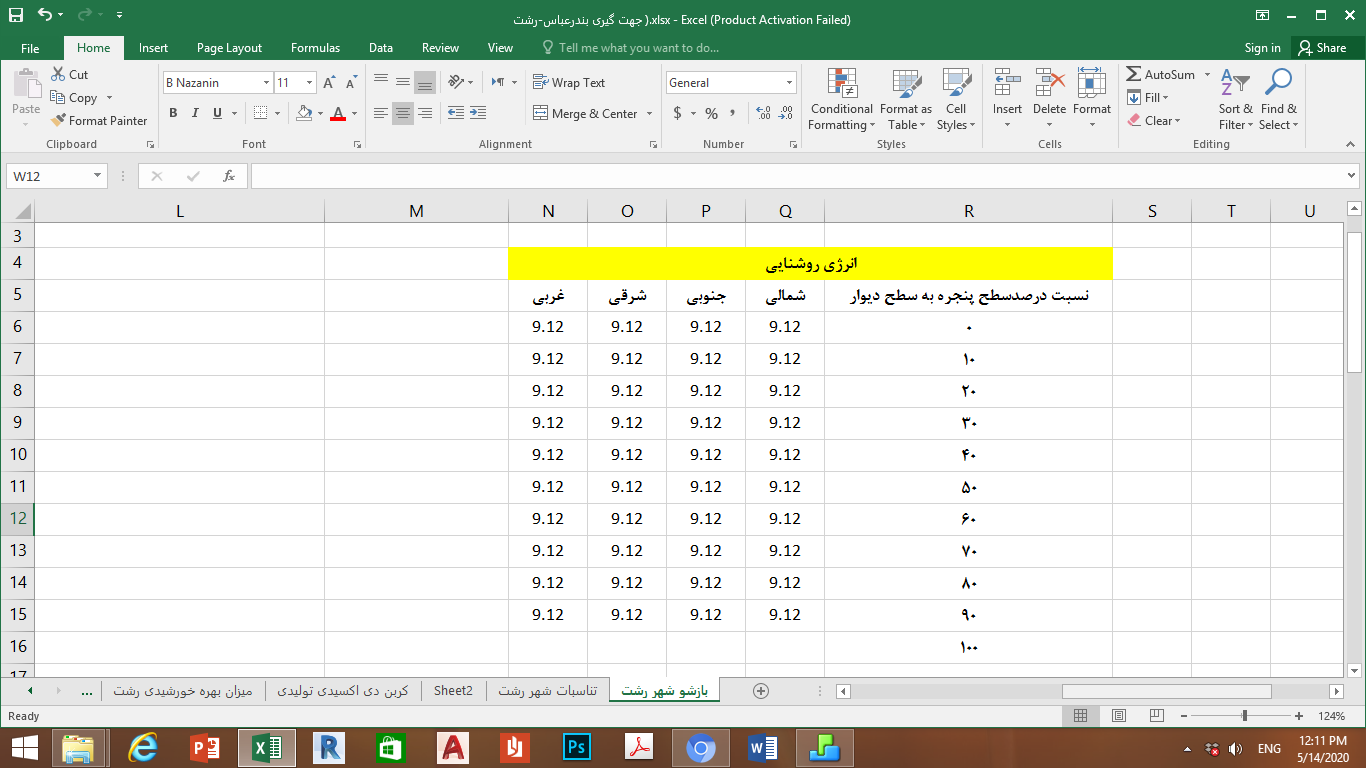Open the font size dropdown
The image size is (1366, 768).
click(310, 83)
